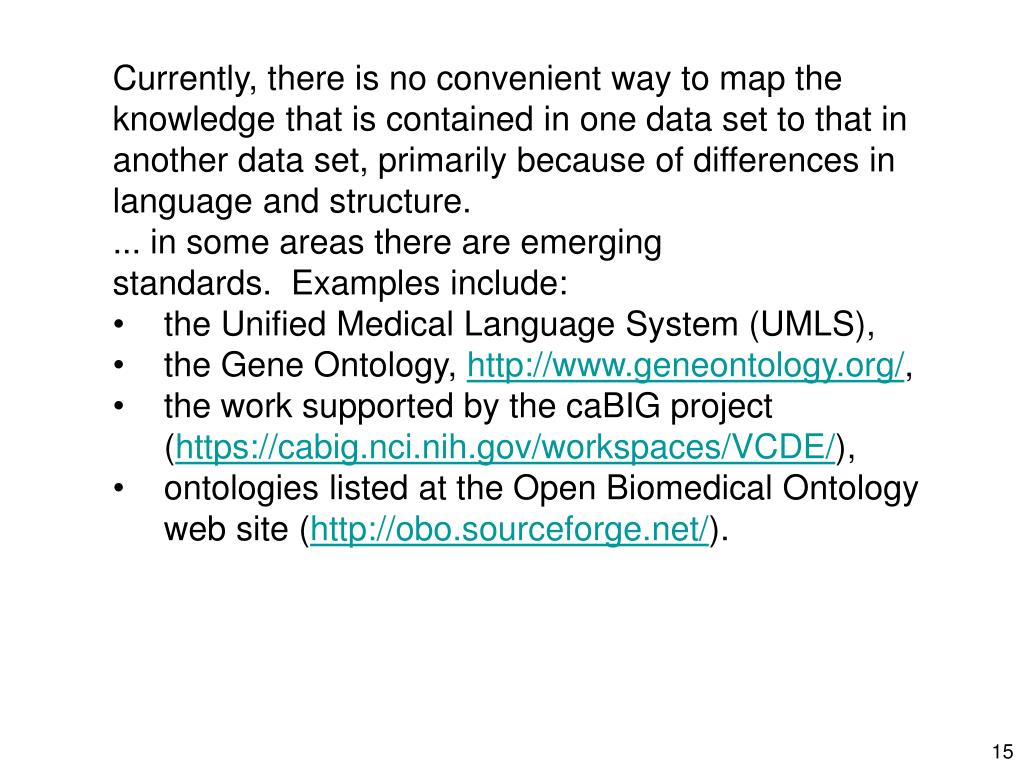Screen dimensions: 1024x768
Task: Click the Gene Ontology plain text label
Action: tap(338, 366)
